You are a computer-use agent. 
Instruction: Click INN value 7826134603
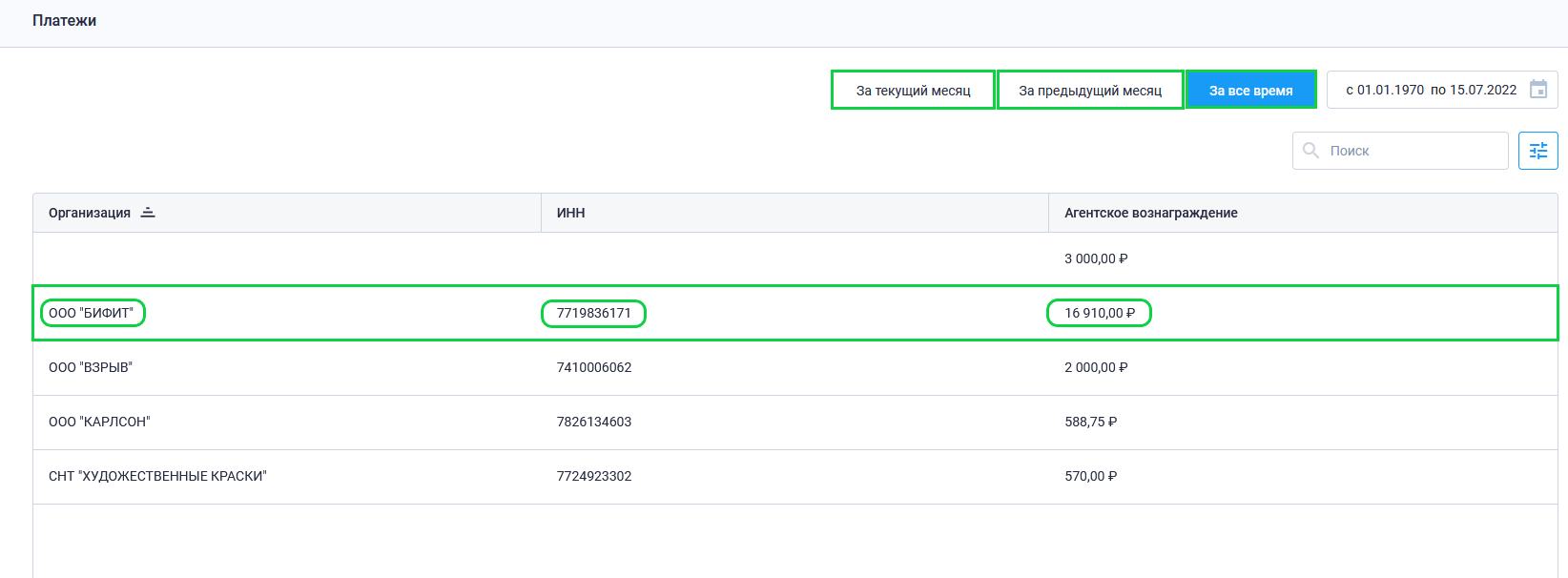pyautogui.click(x=594, y=422)
